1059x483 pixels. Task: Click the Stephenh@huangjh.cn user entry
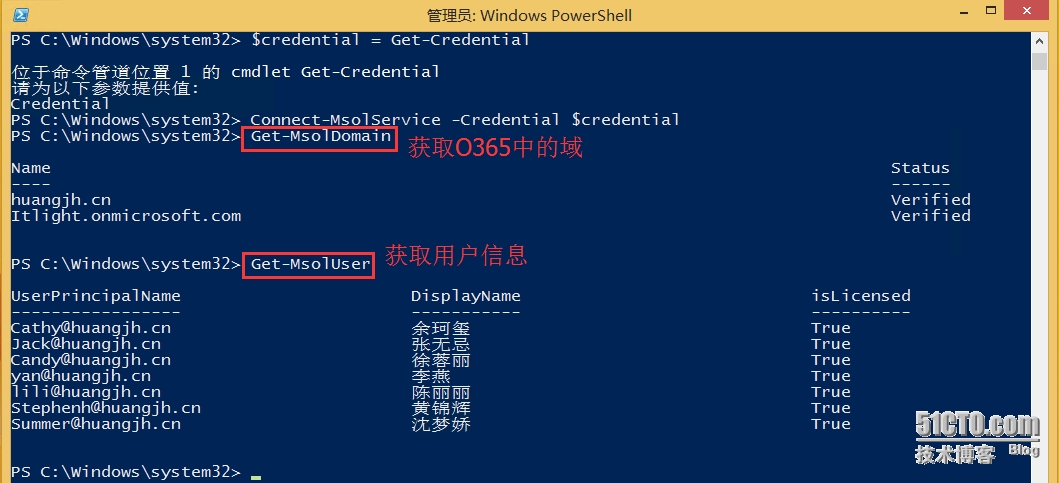pyautogui.click(x=106, y=408)
